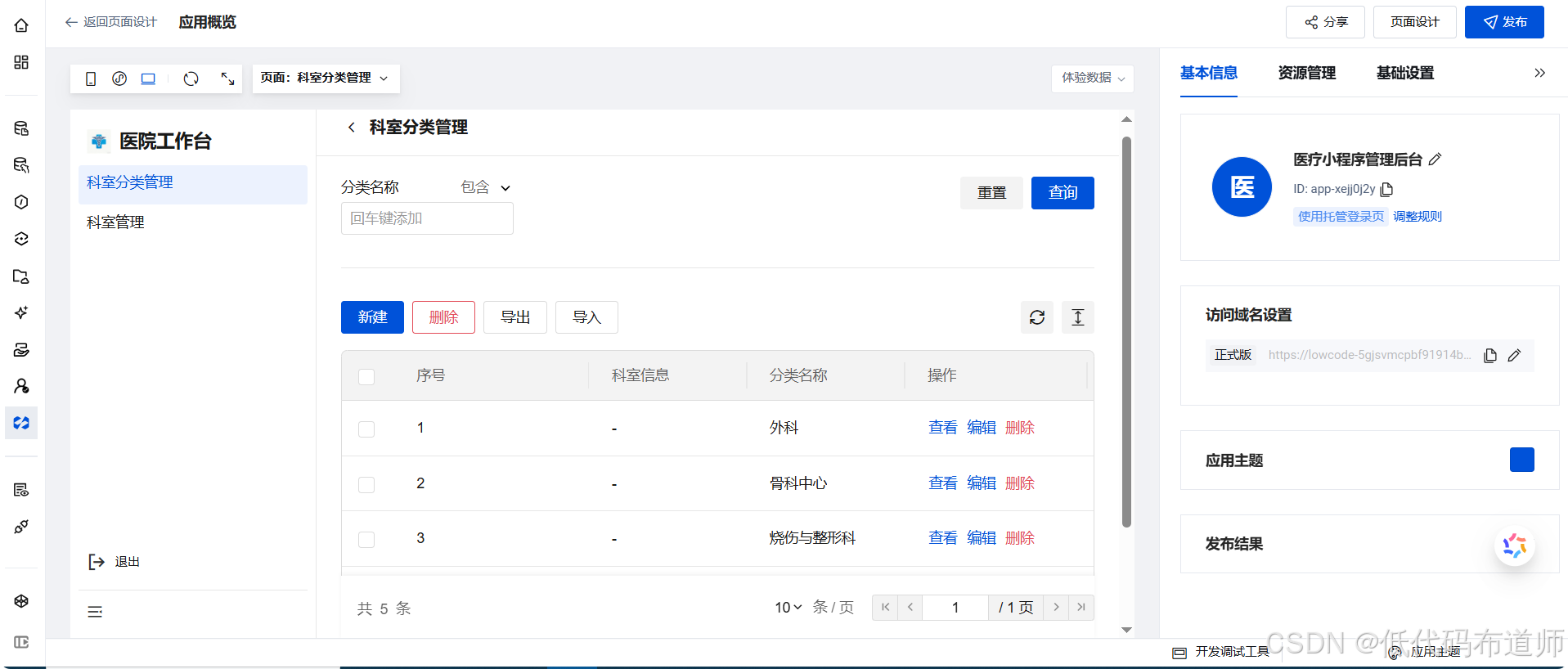The width and height of the screenshot is (1568, 669).
Task: Check the row 3 烧伤与整形科 checkbox
Action: point(366,539)
